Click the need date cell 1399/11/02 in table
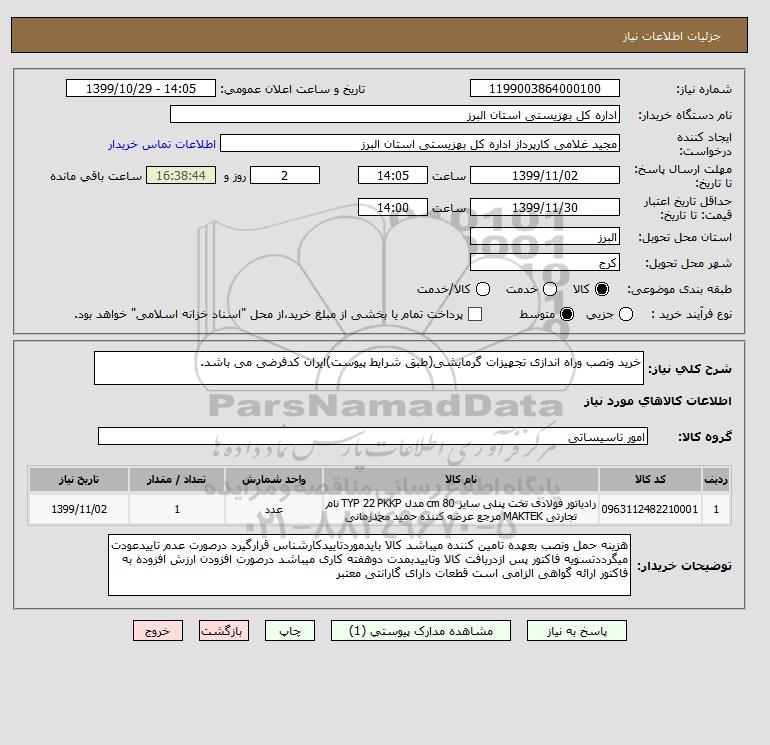 coord(79,509)
